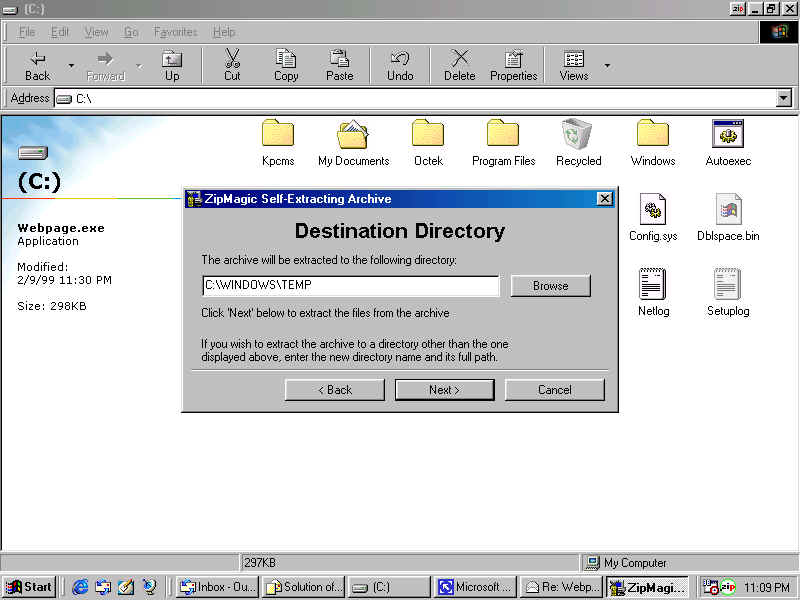Click the 11:09 PM clock
The width and height of the screenshot is (800, 600).
pyautogui.click(x=766, y=587)
